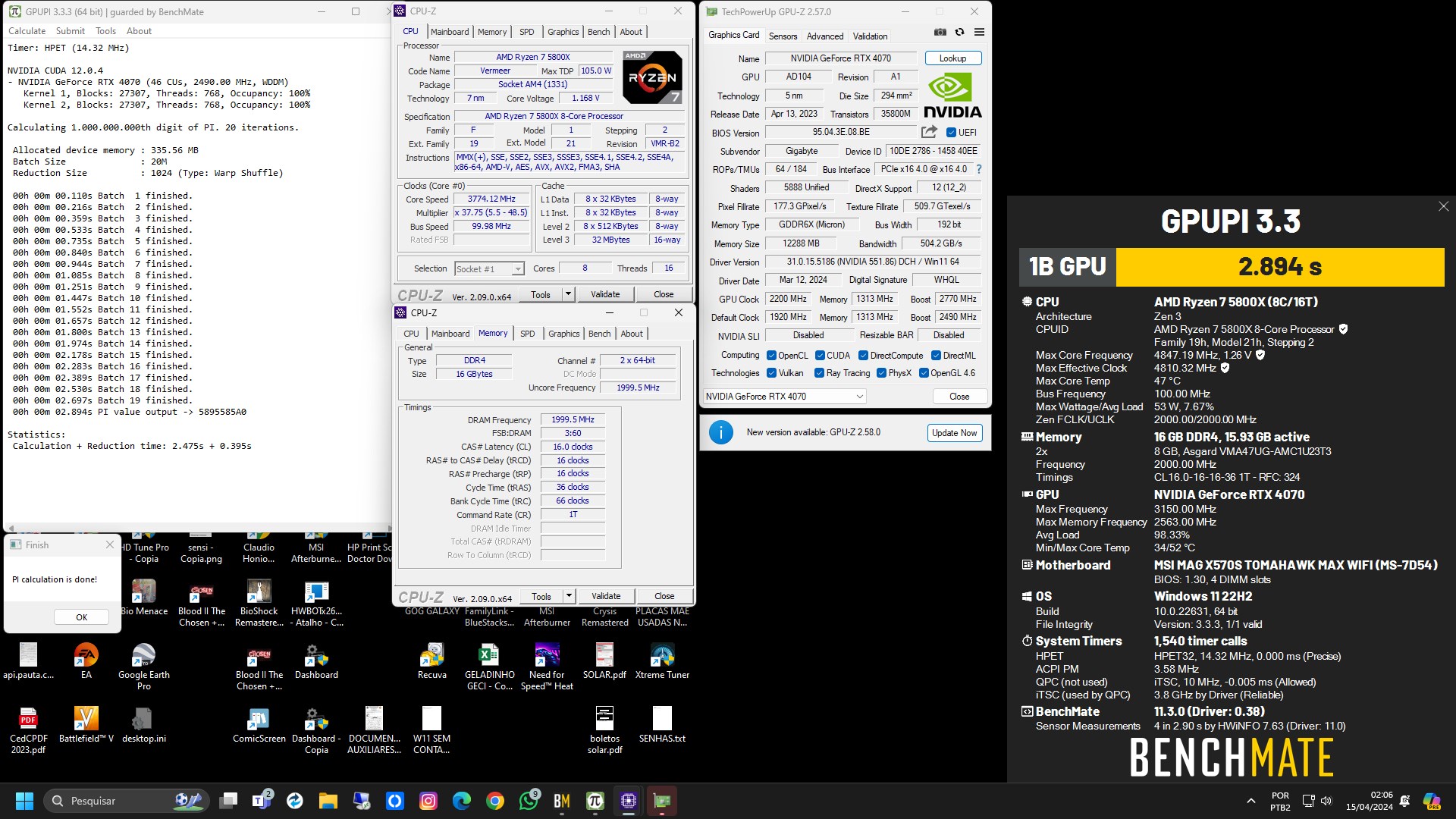This screenshot has width=1456, height=819.
Task: Open the Battlefield V desktop icon
Action: pyautogui.click(x=86, y=725)
